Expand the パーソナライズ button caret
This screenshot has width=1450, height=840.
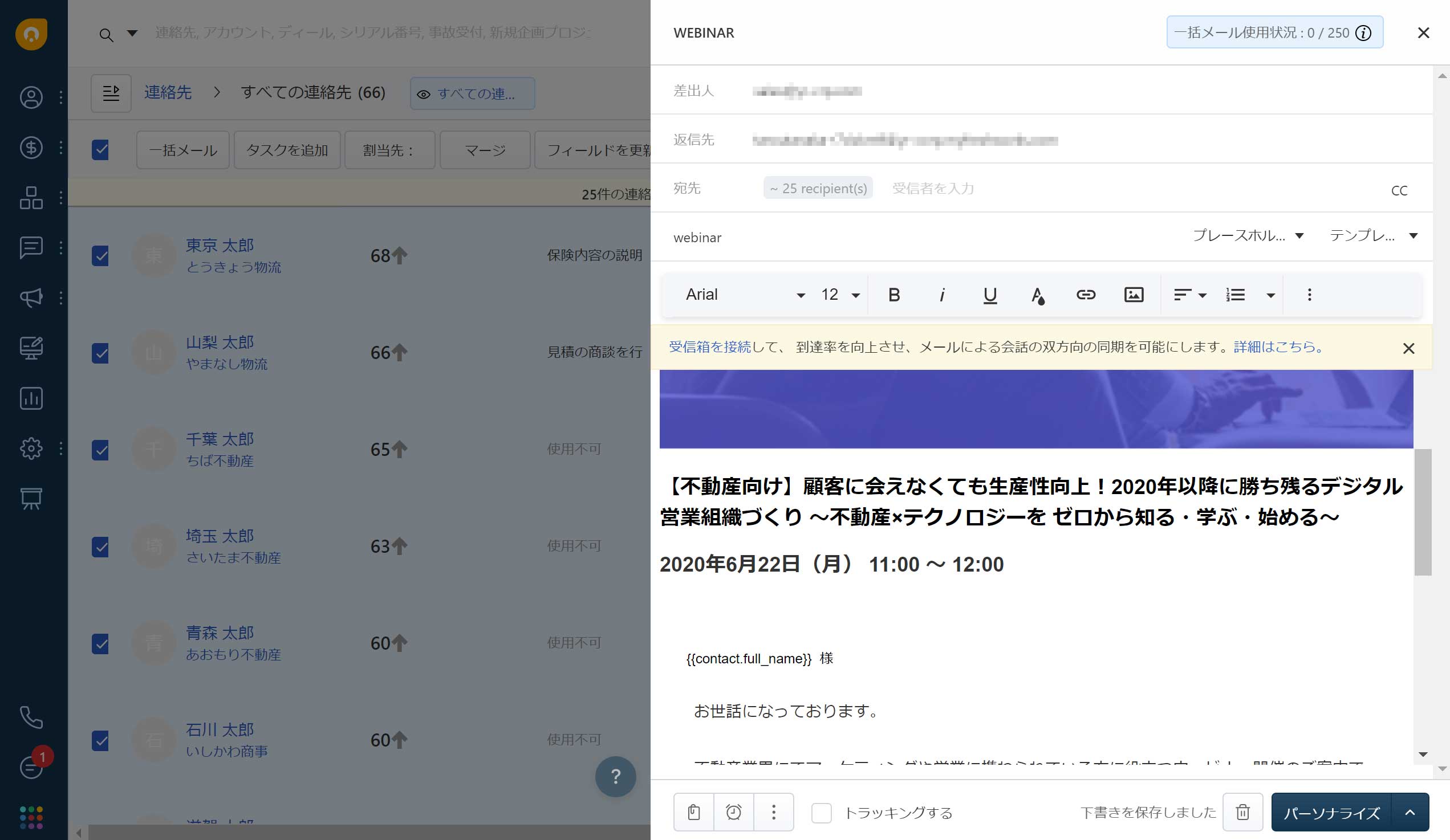(x=1410, y=813)
